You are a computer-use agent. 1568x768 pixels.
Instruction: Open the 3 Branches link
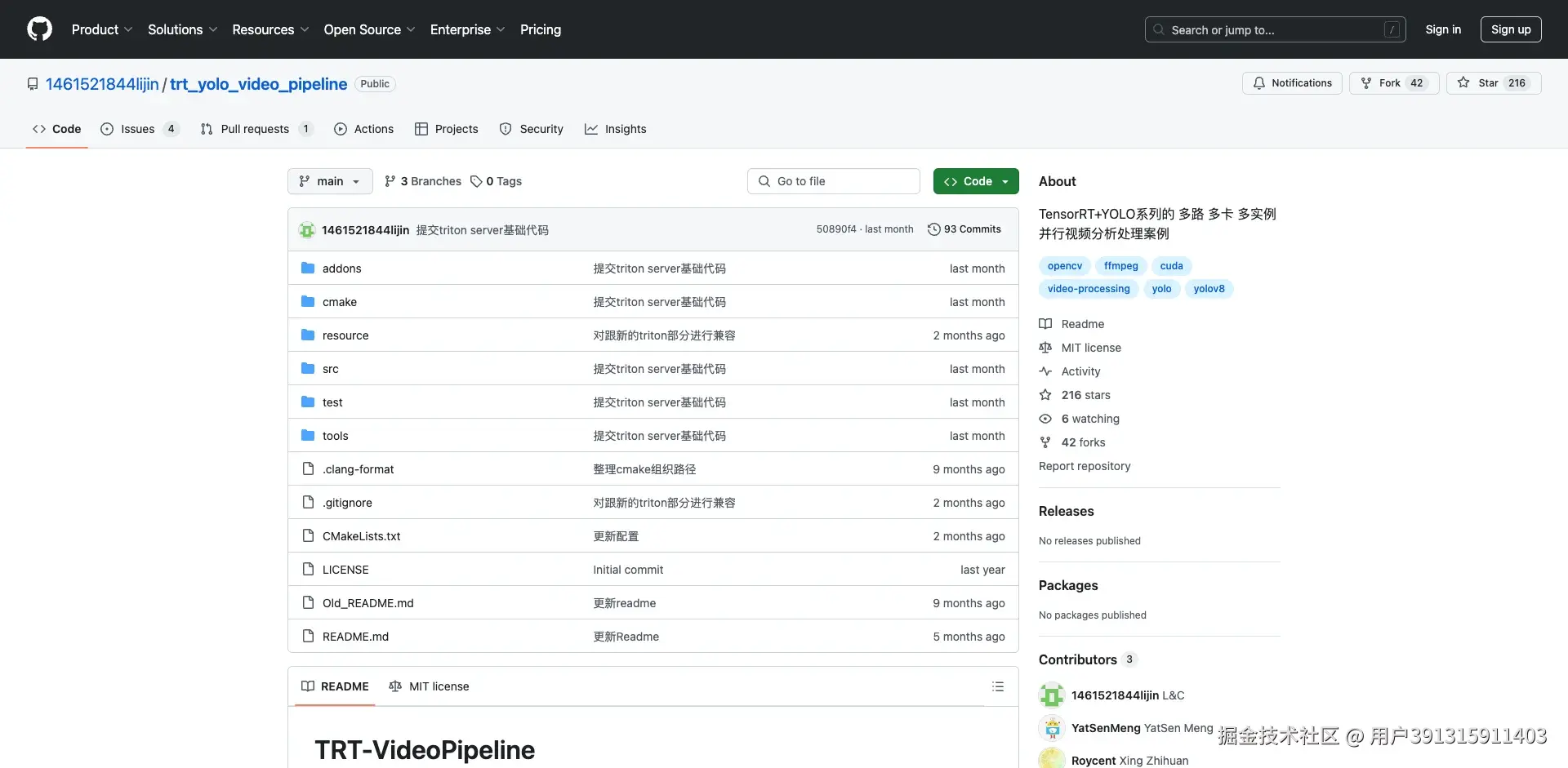tap(423, 181)
